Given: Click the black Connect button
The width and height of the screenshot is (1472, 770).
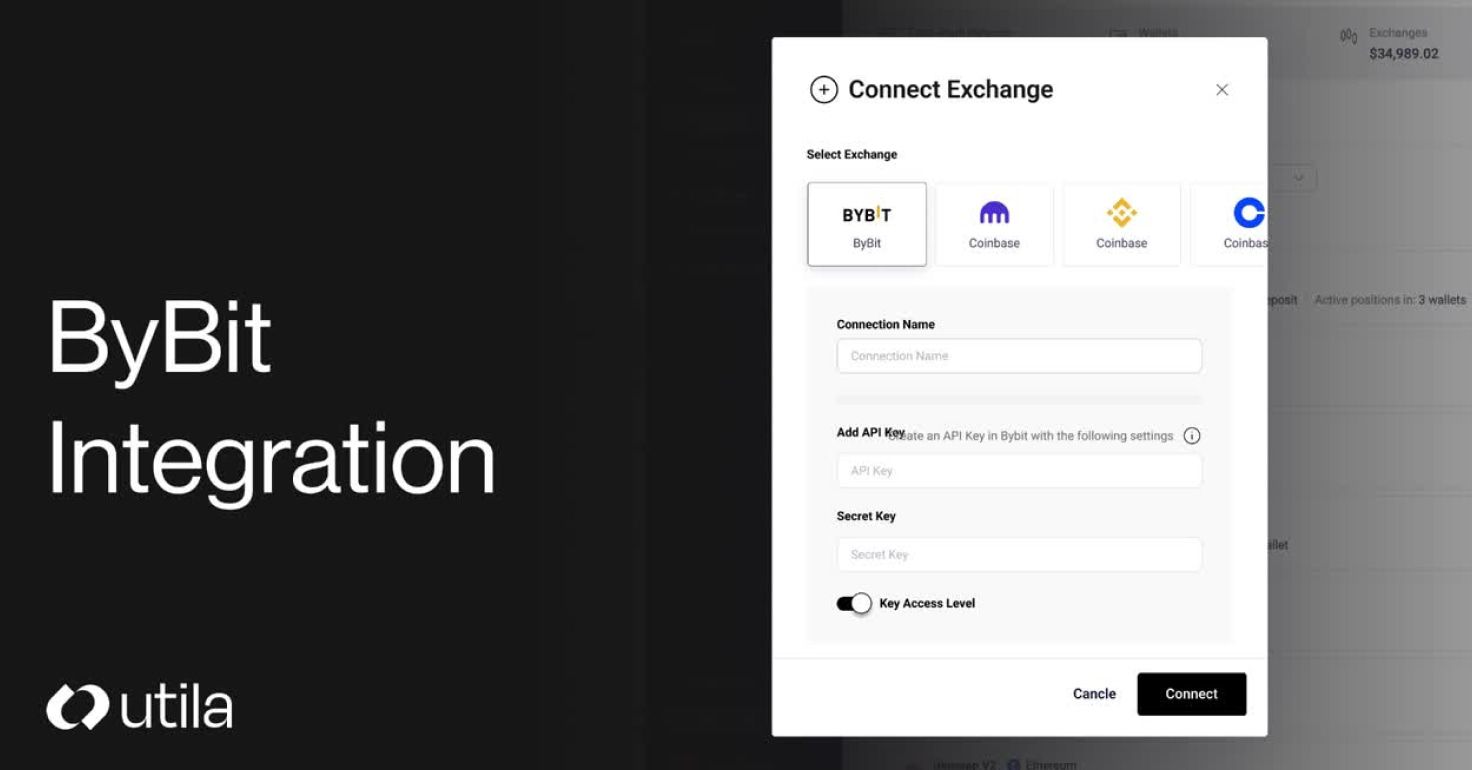Looking at the screenshot, I should tap(1192, 694).
